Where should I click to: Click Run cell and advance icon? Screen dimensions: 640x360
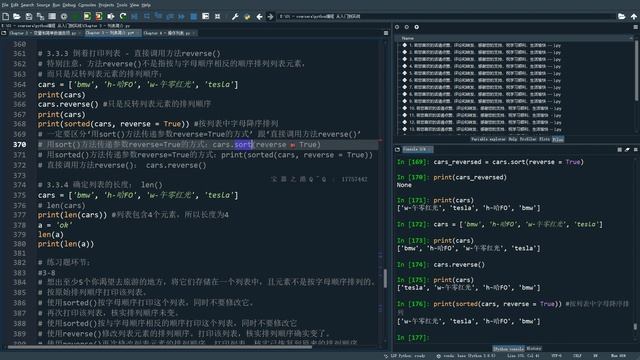tap(99, 16)
